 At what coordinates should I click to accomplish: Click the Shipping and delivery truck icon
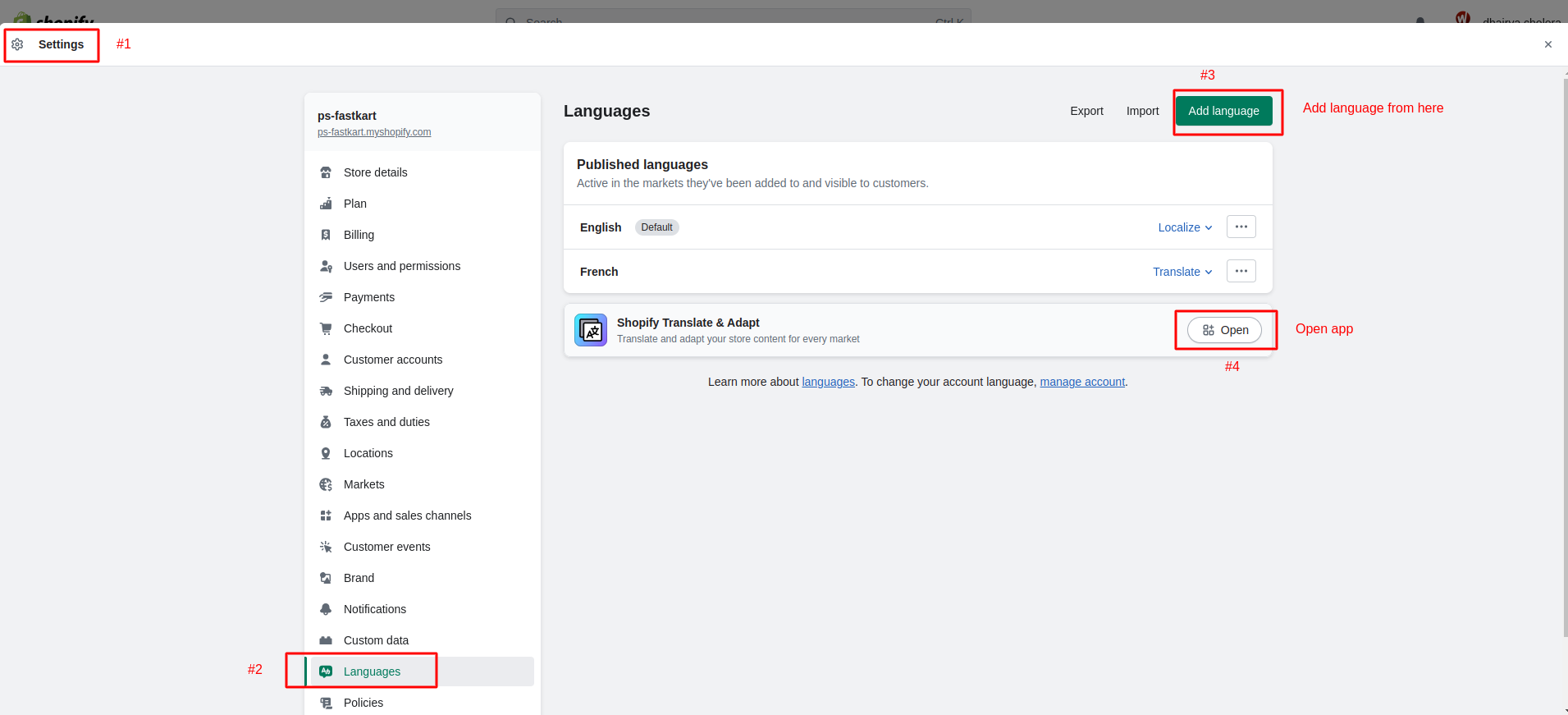tap(326, 391)
